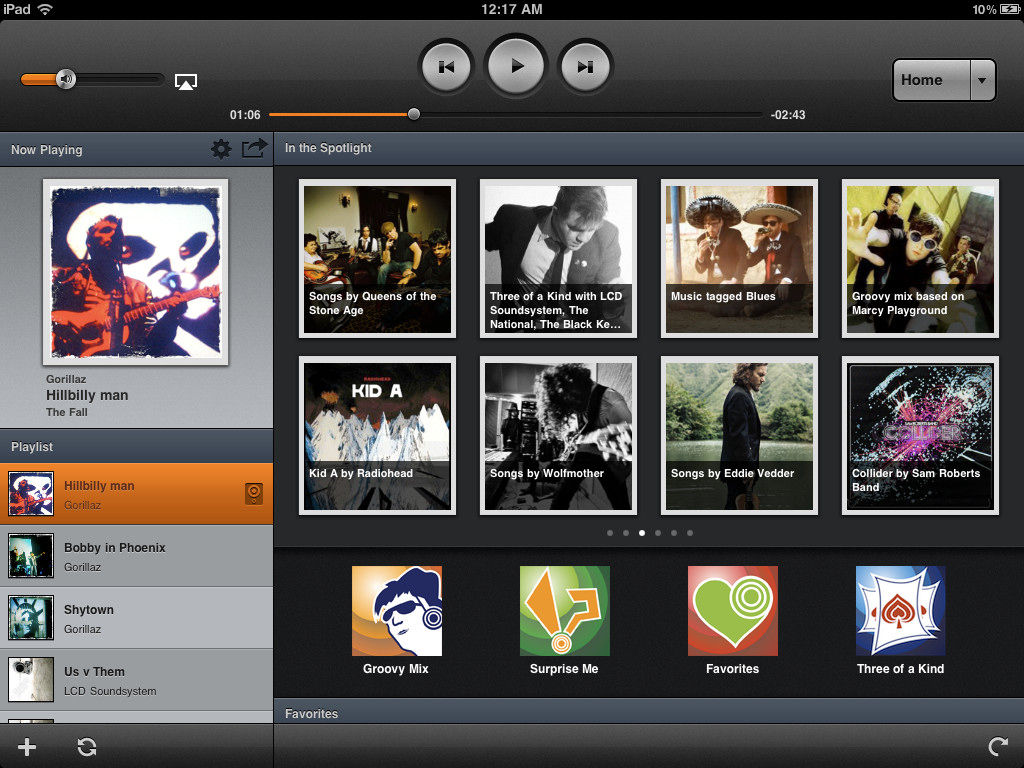The width and height of the screenshot is (1024, 768).
Task: Skip to the previous track
Action: pos(447,67)
